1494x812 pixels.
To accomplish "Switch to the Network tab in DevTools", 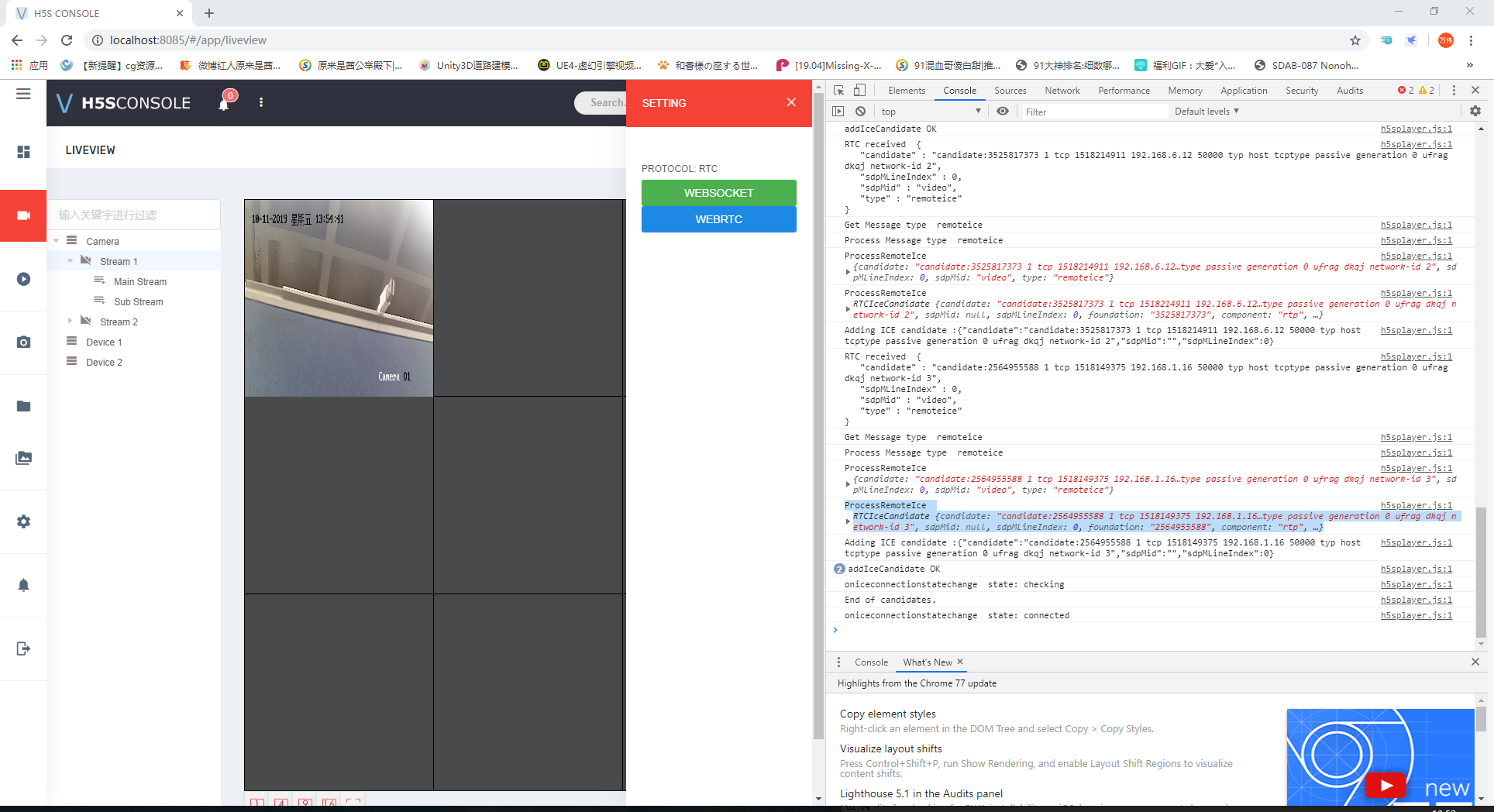I will 1062,91.
